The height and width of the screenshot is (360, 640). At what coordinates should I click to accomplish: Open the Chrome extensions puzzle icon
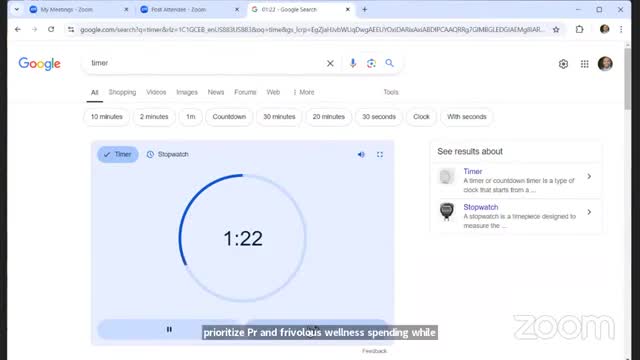[580, 29]
